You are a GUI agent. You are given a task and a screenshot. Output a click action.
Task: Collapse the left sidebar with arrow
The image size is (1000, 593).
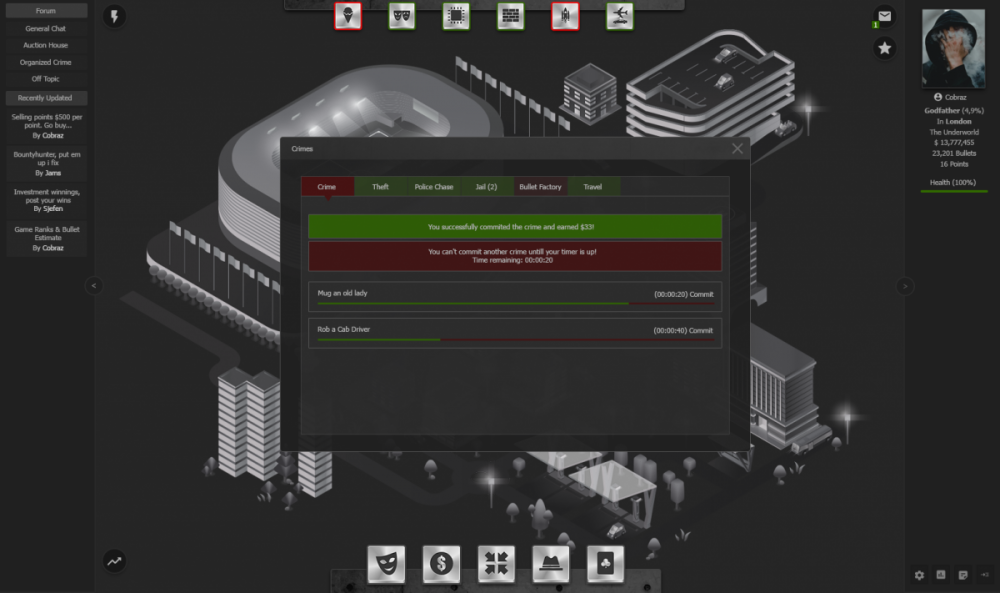click(94, 286)
